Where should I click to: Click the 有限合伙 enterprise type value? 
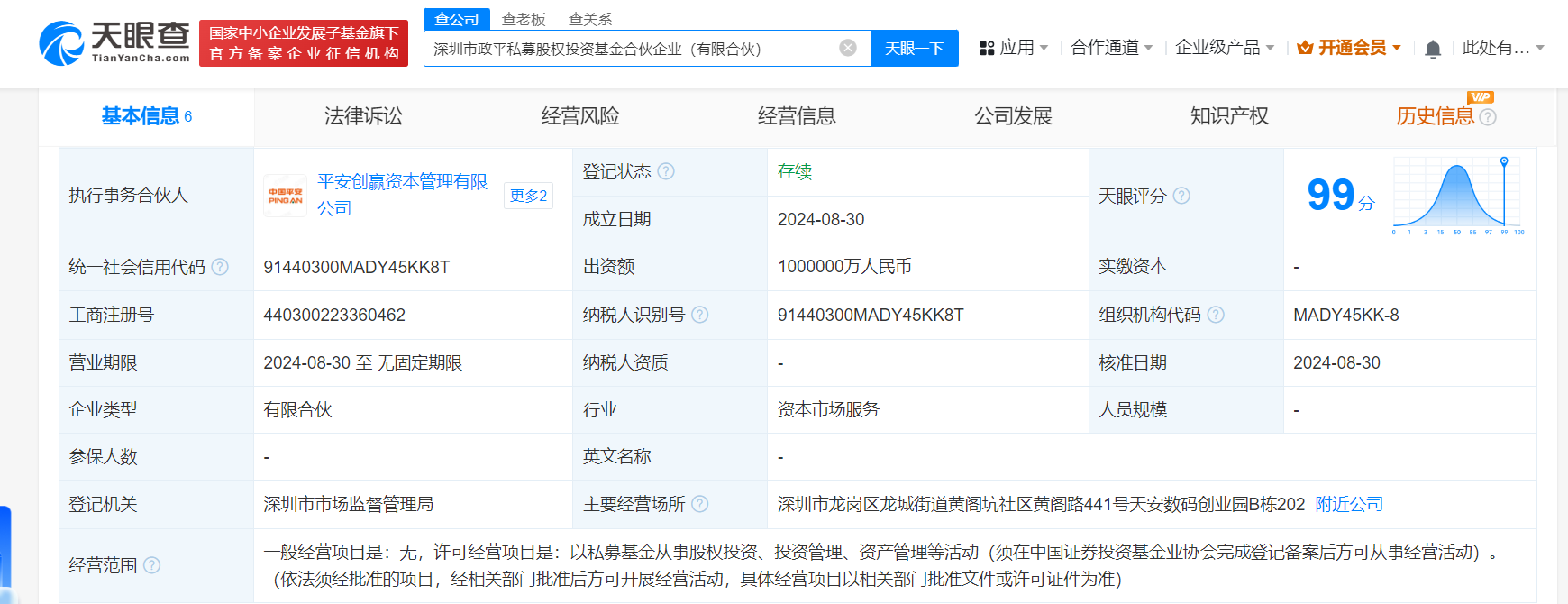(x=297, y=409)
